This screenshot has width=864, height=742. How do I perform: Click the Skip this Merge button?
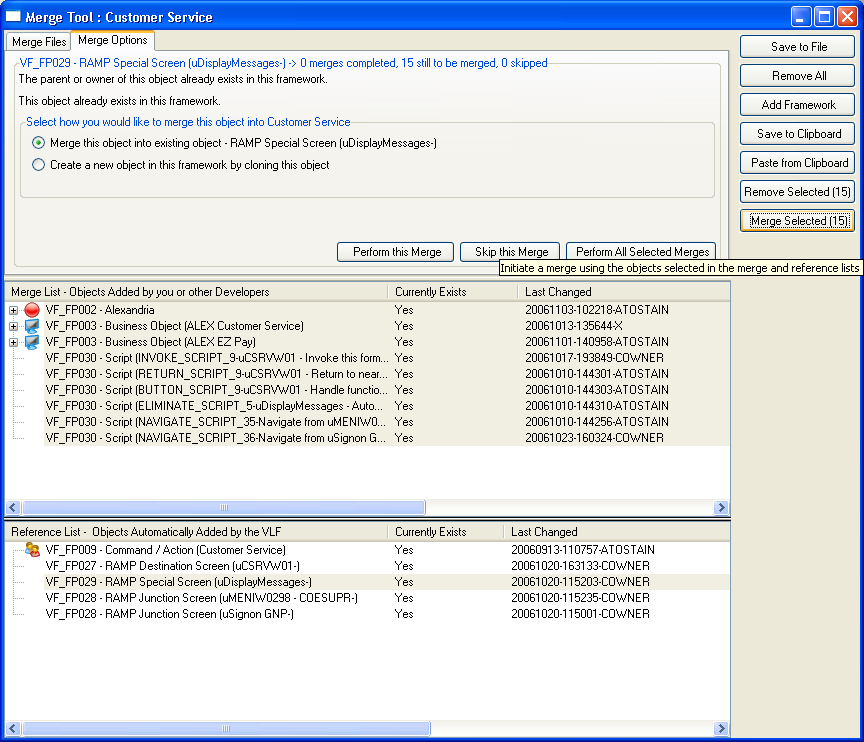(511, 252)
